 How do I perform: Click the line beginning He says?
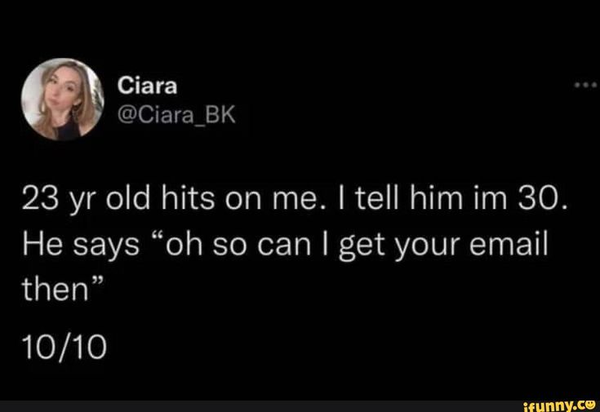point(285,247)
